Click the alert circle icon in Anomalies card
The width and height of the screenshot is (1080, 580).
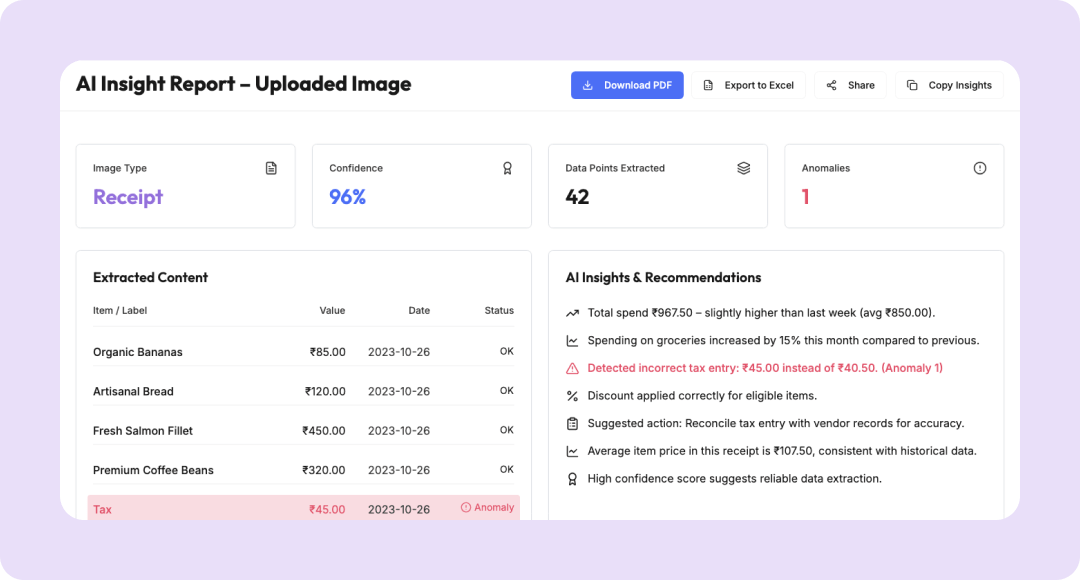coord(979,168)
